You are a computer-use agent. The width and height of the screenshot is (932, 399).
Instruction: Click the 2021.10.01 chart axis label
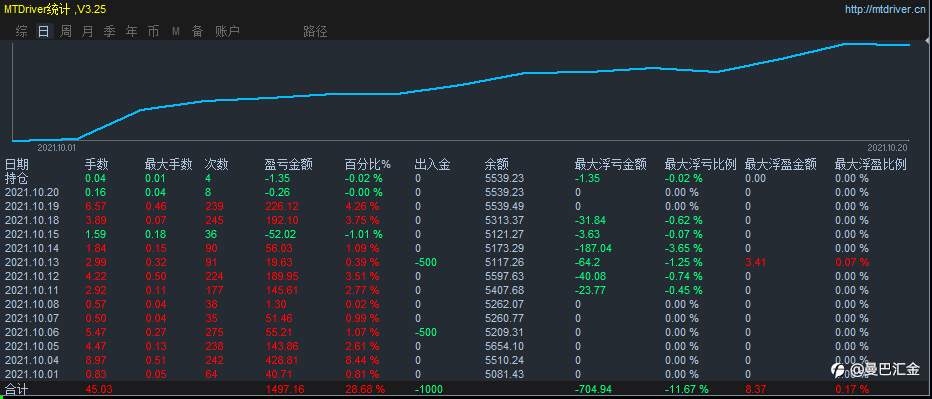point(57,147)
